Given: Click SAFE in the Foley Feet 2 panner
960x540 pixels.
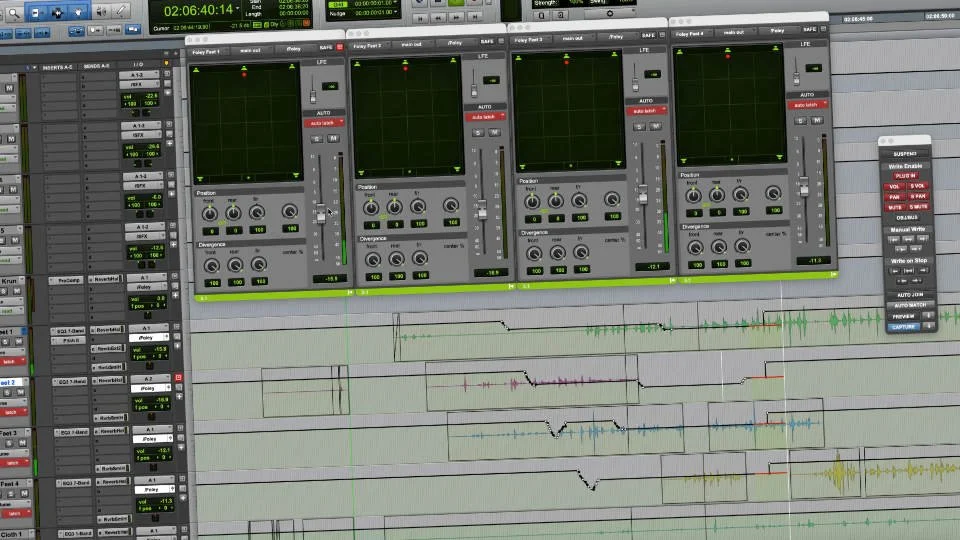Looking at the screenshot, I should (487, 42).
